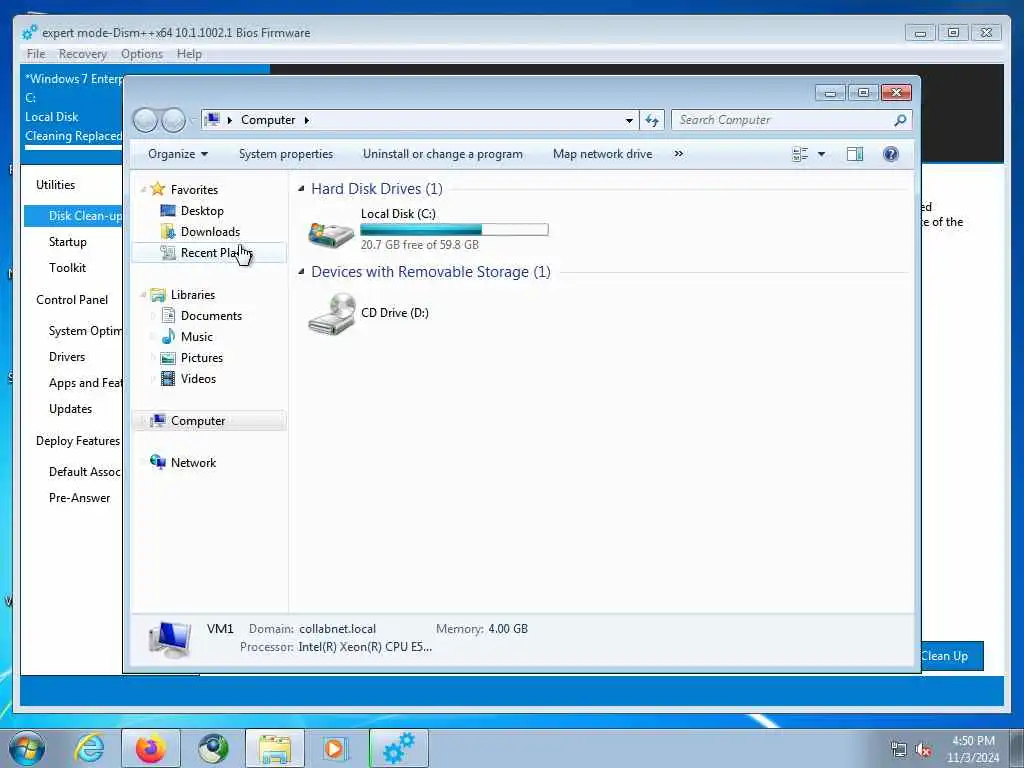Image resolution: width=1024 pixels, height=768 pixels.
Task: Open Windows Media Player taskbar icon
Action: point(336,748)
